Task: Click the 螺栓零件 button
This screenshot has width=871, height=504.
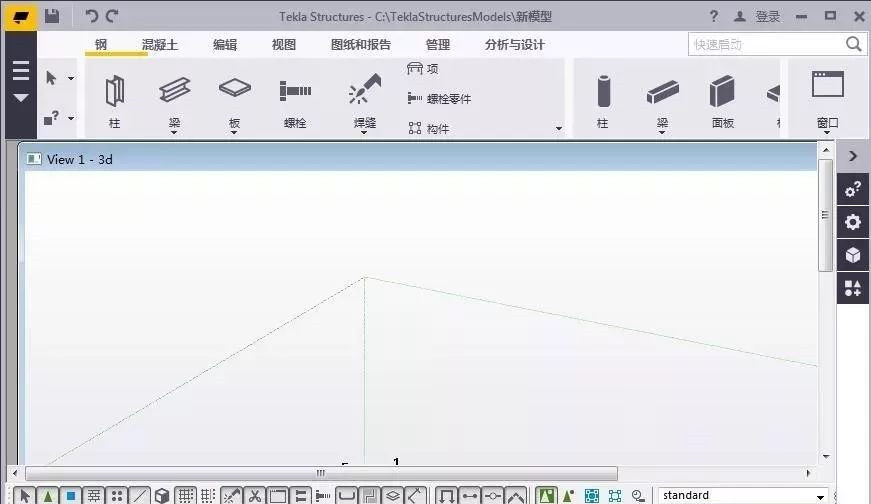Action: pyautogui.click(x=439, y=98)
